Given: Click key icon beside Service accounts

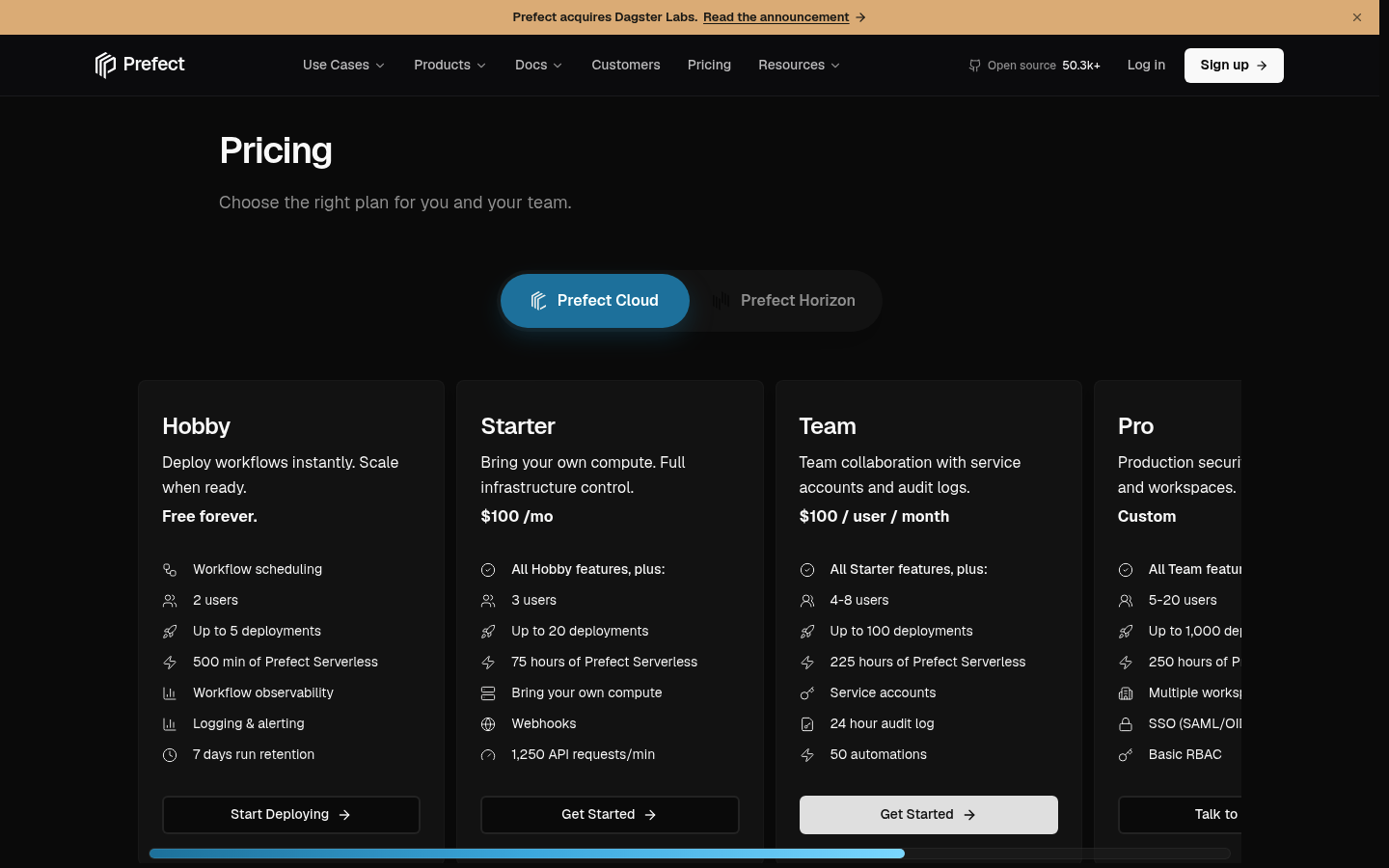Looking at the screenshot, I should 807,693.
